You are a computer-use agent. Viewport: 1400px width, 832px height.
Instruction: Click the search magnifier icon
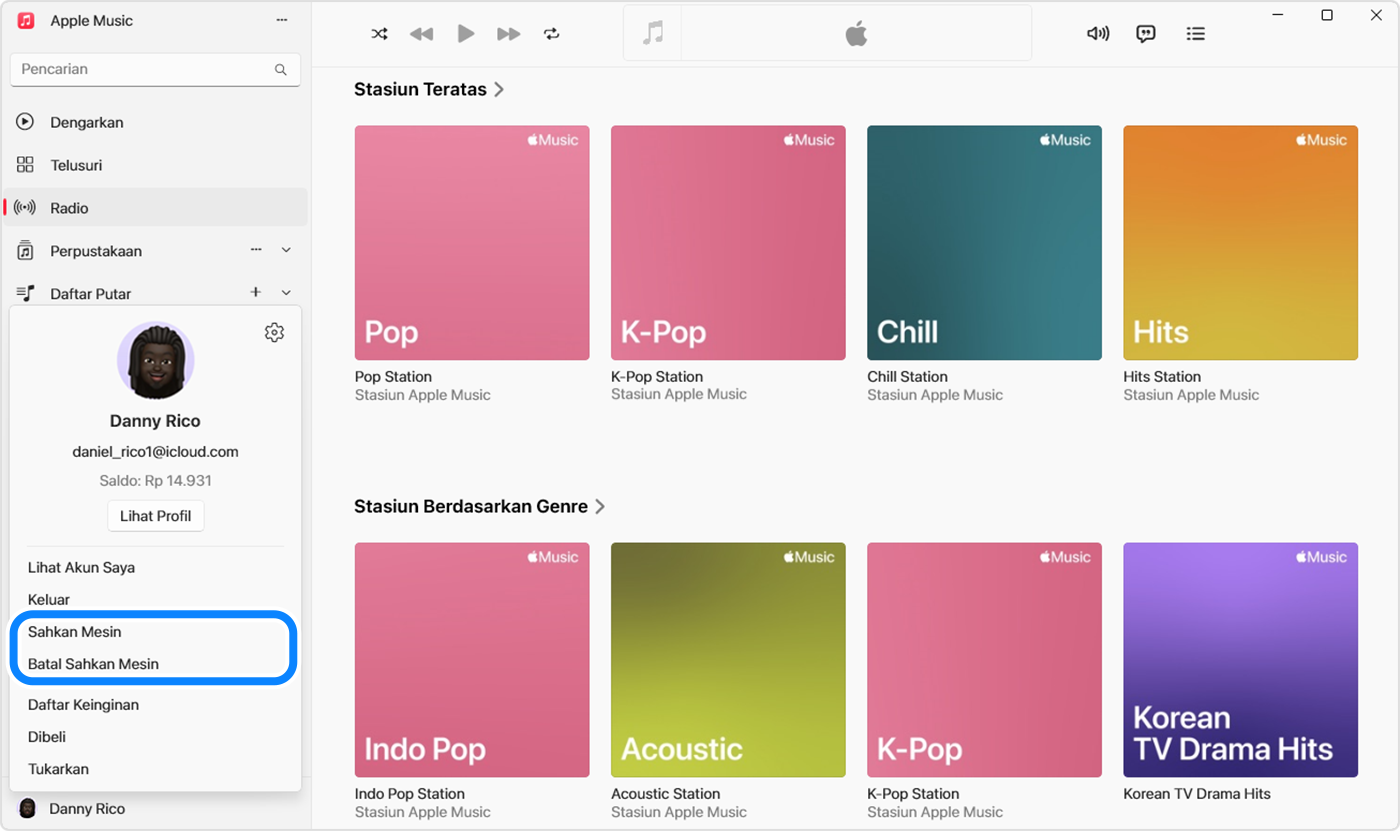(x=281, y=70)
